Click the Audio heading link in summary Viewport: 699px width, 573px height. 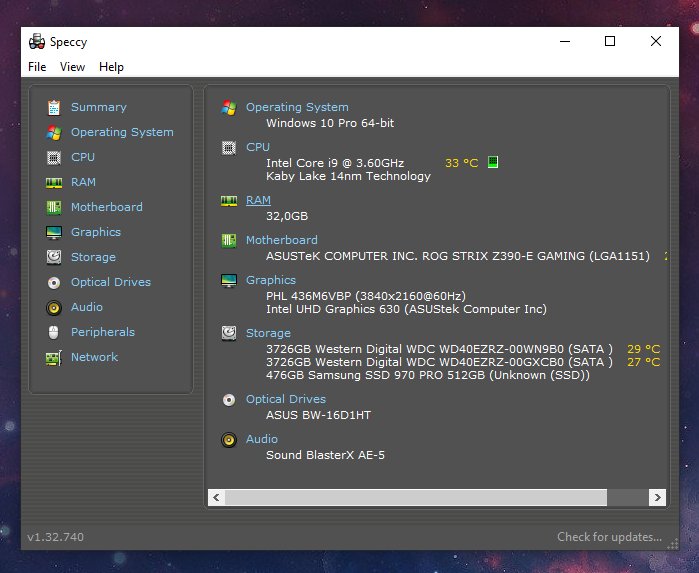point(262,440)
